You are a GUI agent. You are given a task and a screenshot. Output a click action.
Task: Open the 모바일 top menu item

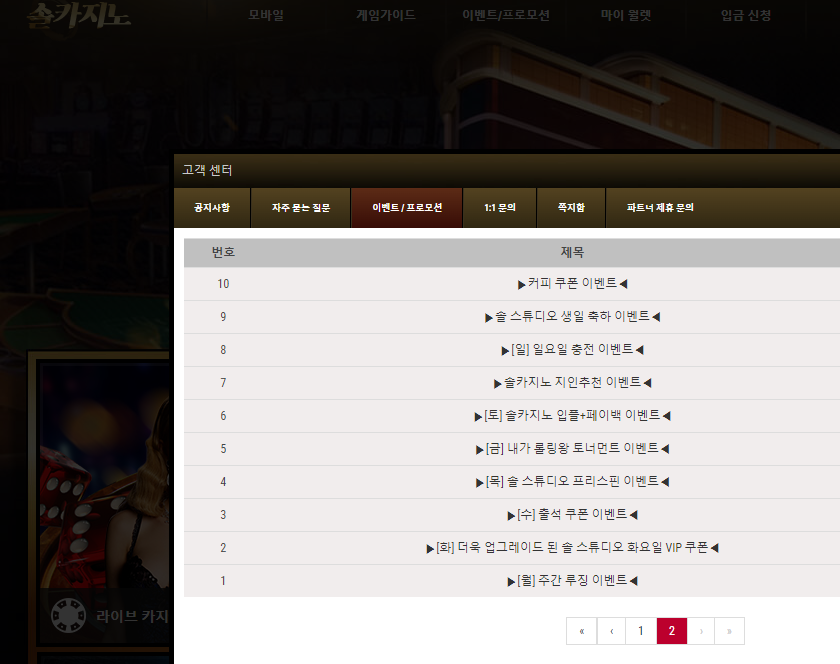pos(266,15)
